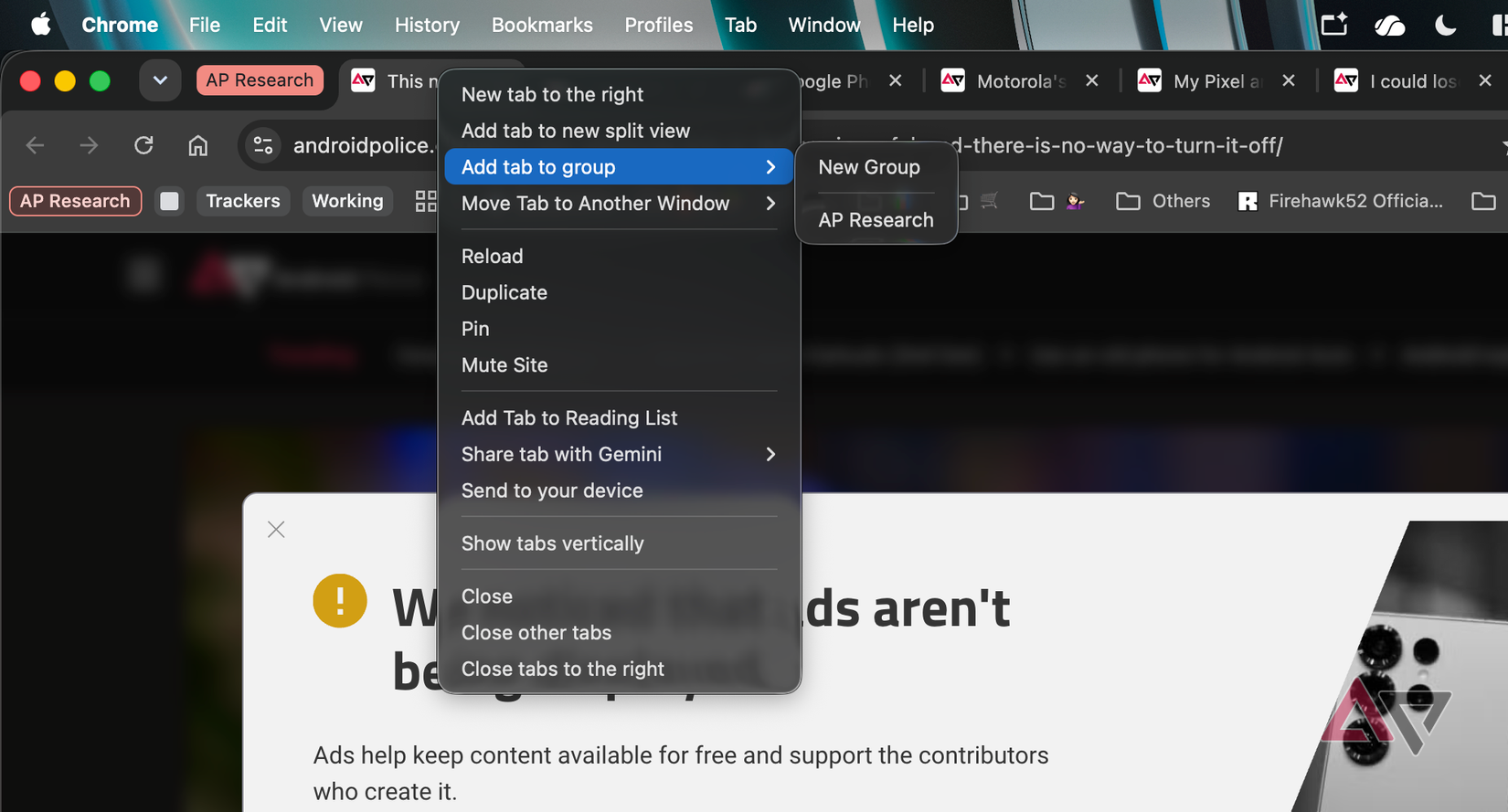Expand "Move Tab to Another Window" submenu

pos(619,203)
